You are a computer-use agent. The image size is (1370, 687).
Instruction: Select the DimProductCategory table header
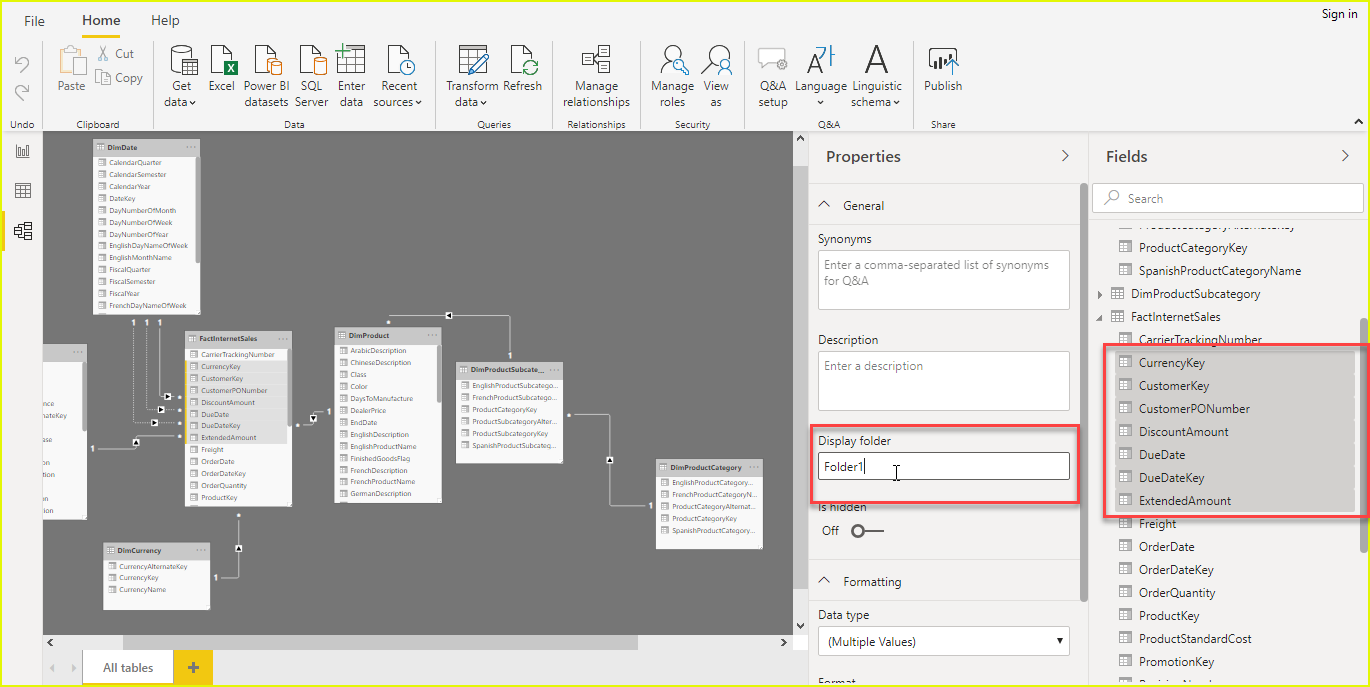point(709,467)
